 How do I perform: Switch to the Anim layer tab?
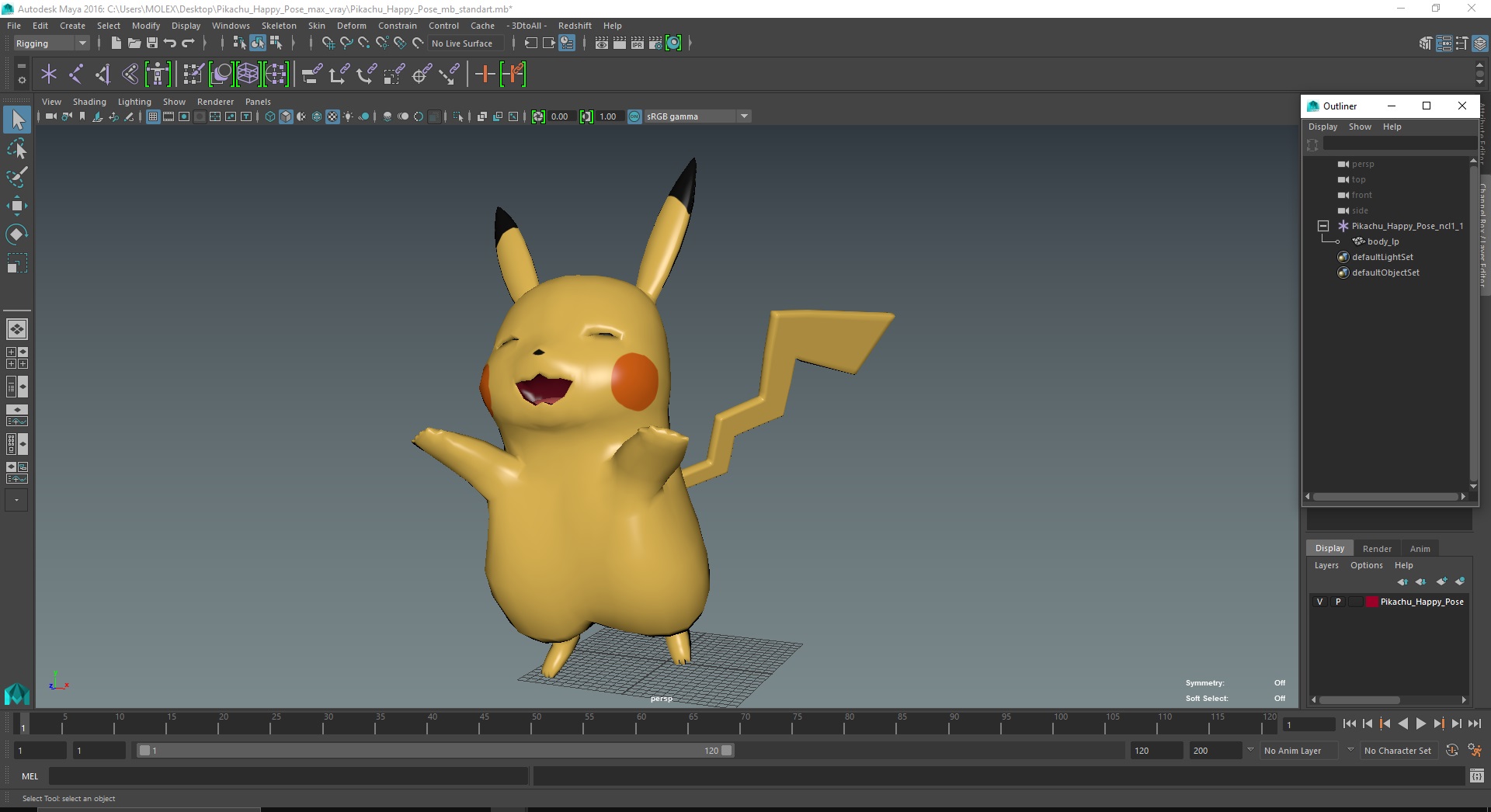click(x=1420, y=548)
